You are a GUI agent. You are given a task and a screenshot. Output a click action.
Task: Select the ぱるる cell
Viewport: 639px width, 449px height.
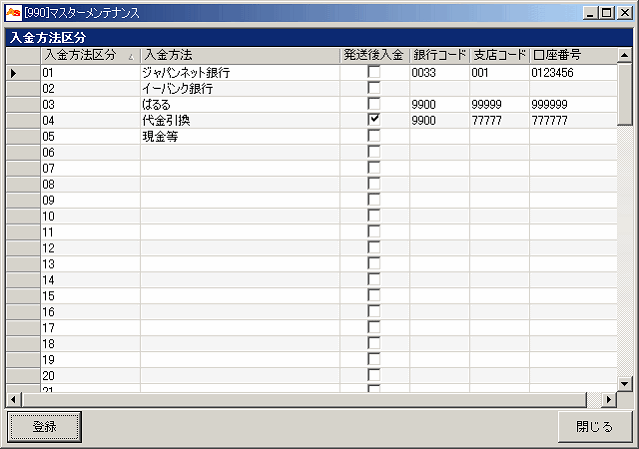point(240,105)
